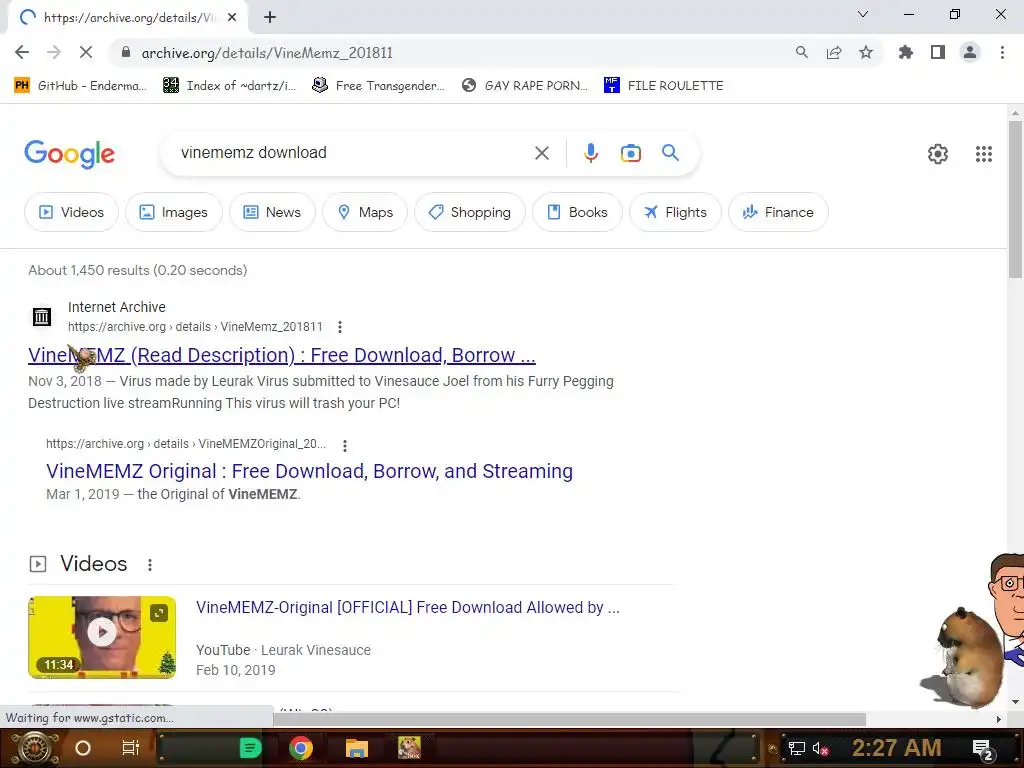Open the Google apps grid
The width and height of the screenshot is (1024, 768).
(x=984, y=153)
